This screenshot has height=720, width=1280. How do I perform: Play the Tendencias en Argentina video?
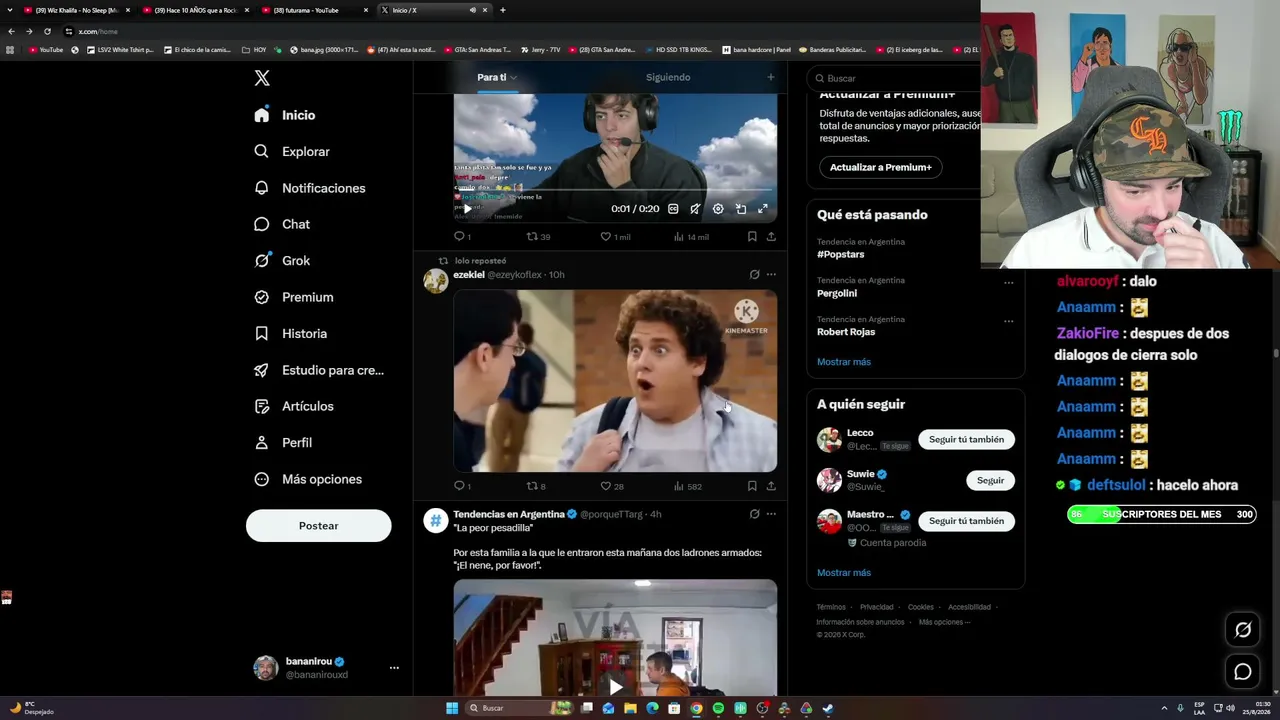[615, 687]
